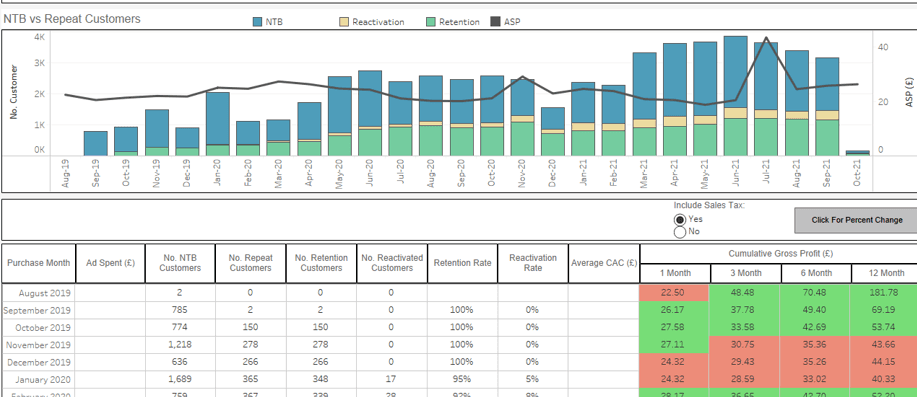Click the Average CAC (£) column header

604,263
